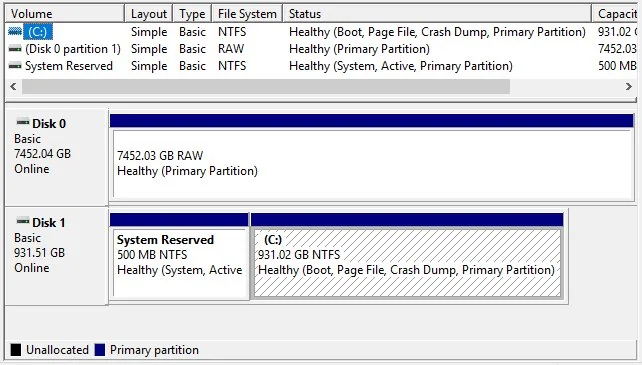
Task: Click the 500 MB capacity cell
Action: pyautogui.click(x=617, y=66)
